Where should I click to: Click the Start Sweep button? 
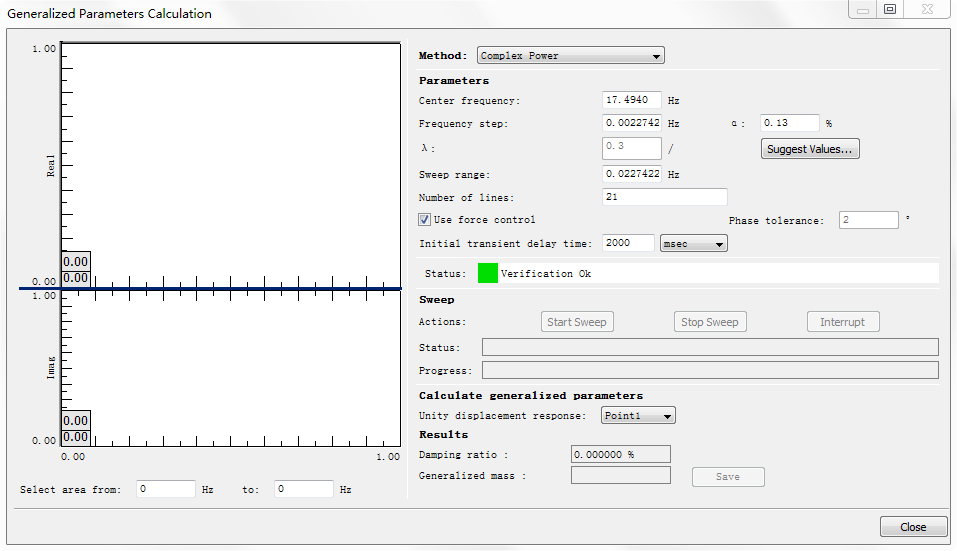tap(577, 322)
